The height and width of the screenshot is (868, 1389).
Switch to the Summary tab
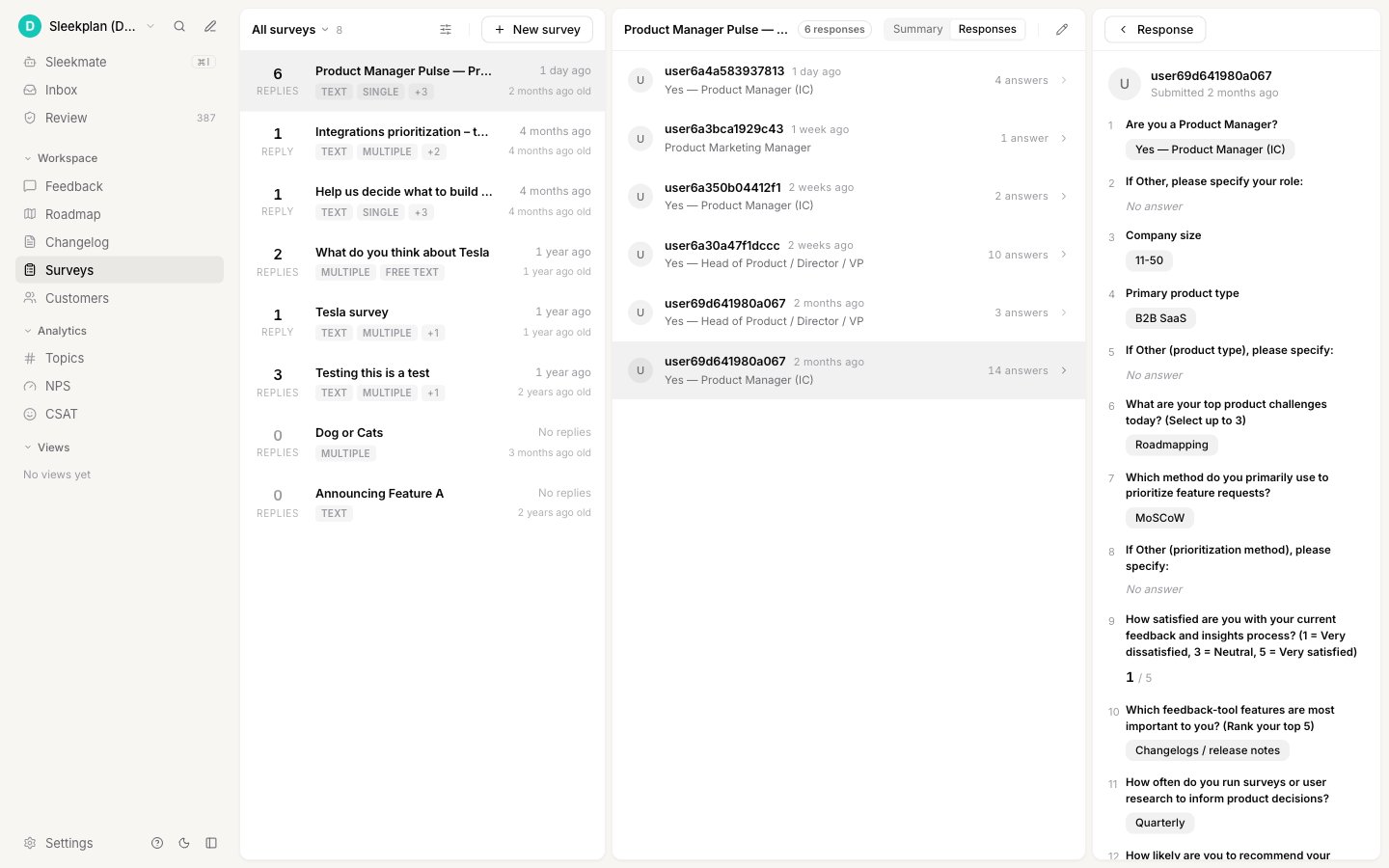tap(917, 29)
